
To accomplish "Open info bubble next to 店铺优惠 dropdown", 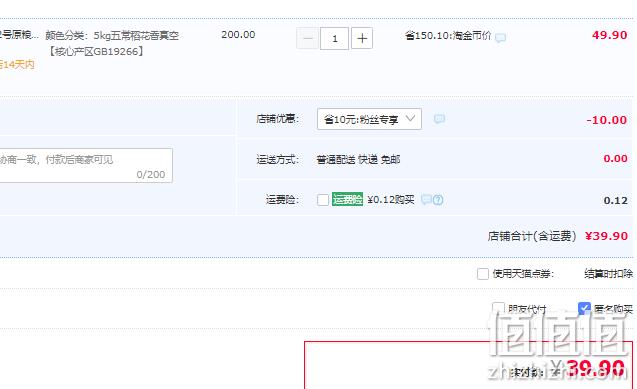I will [x=439, y=119].
